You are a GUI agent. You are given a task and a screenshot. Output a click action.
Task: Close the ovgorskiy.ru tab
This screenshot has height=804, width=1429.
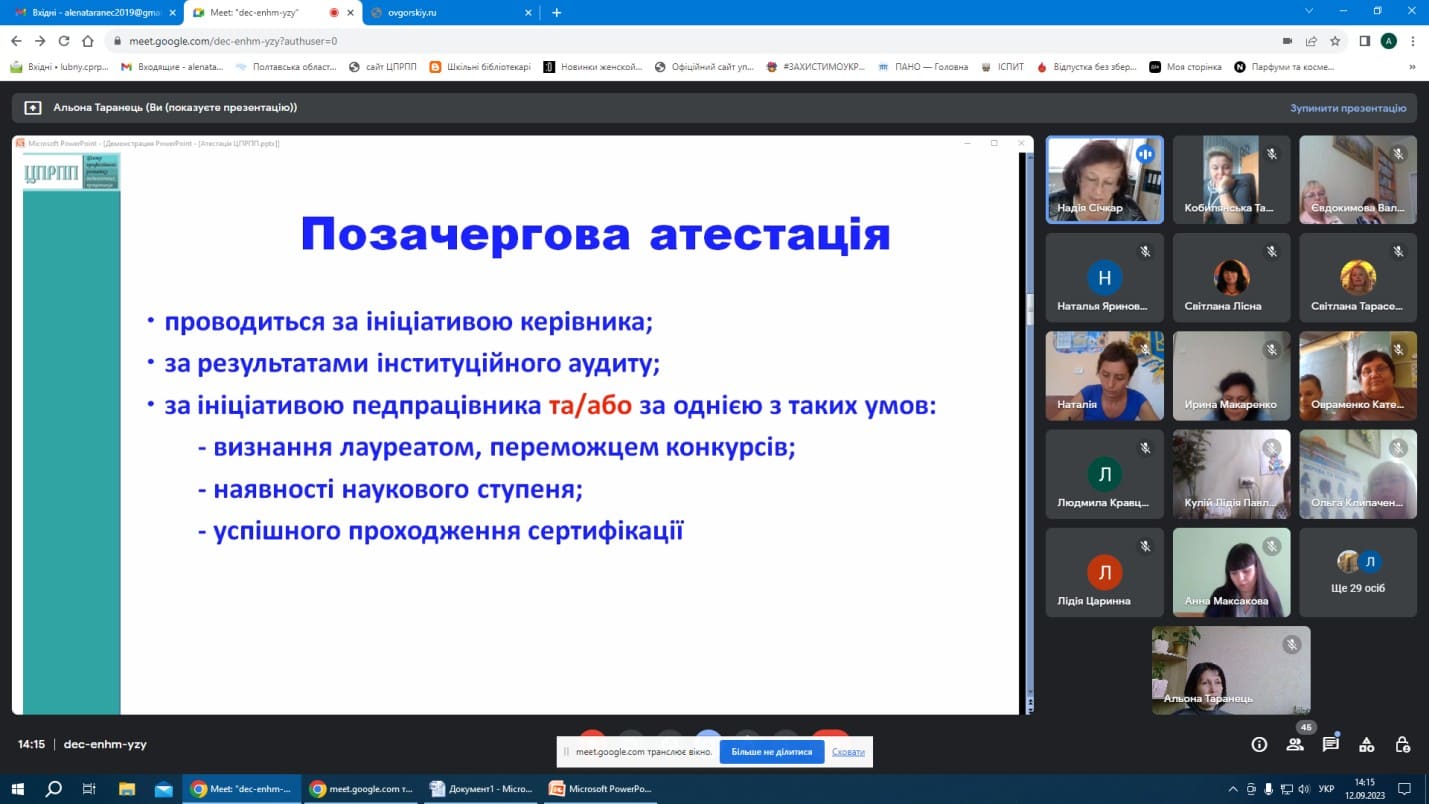[526, 13]
